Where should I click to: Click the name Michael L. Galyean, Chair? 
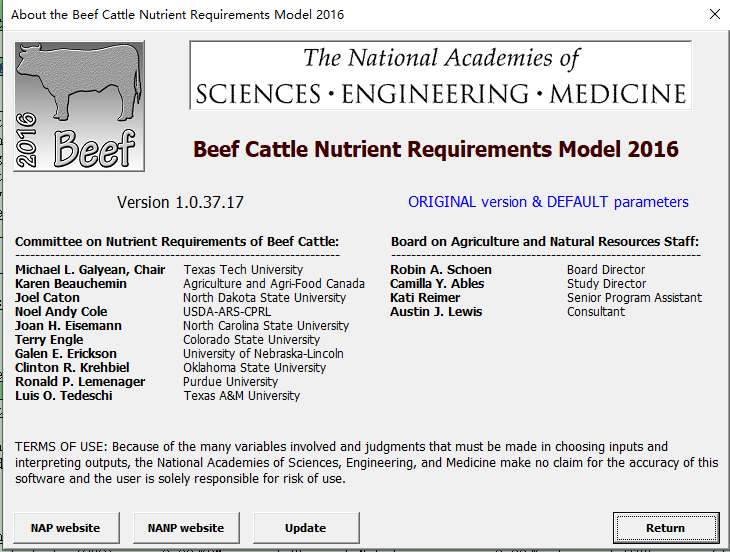click(x=90, y=270)
